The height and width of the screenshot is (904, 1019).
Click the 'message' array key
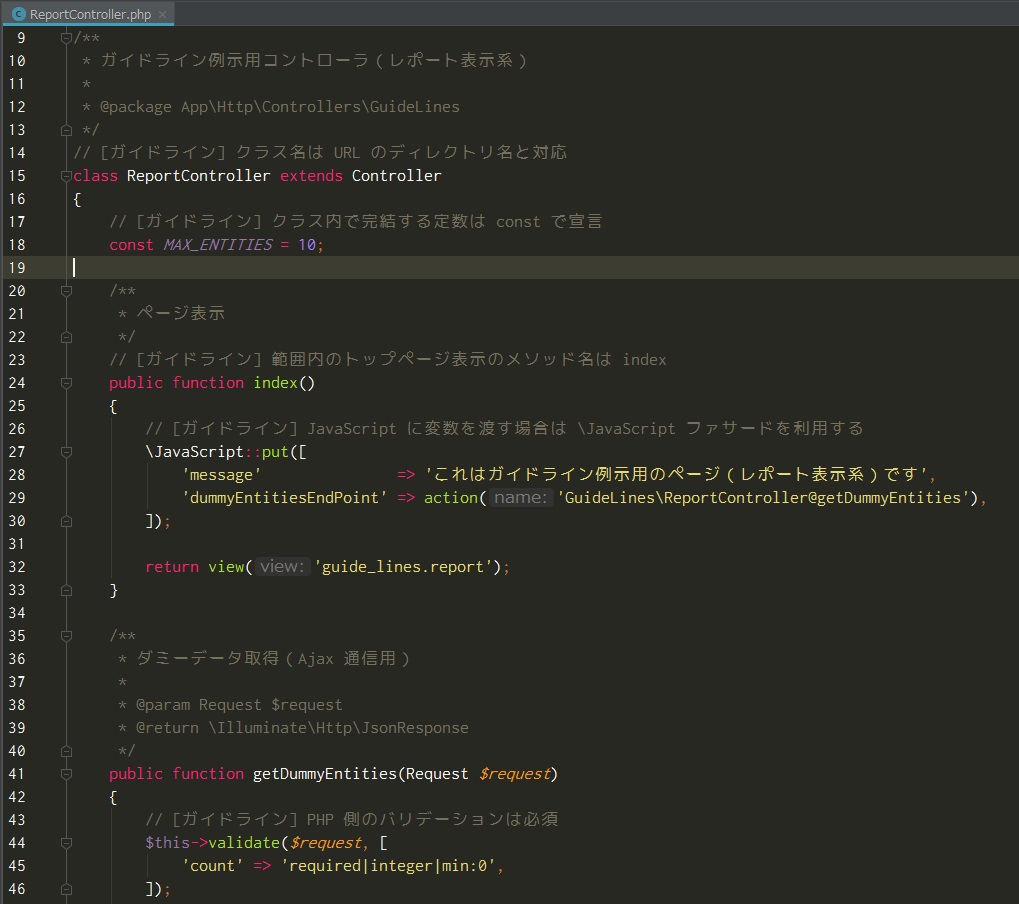(x=222, y=475)
